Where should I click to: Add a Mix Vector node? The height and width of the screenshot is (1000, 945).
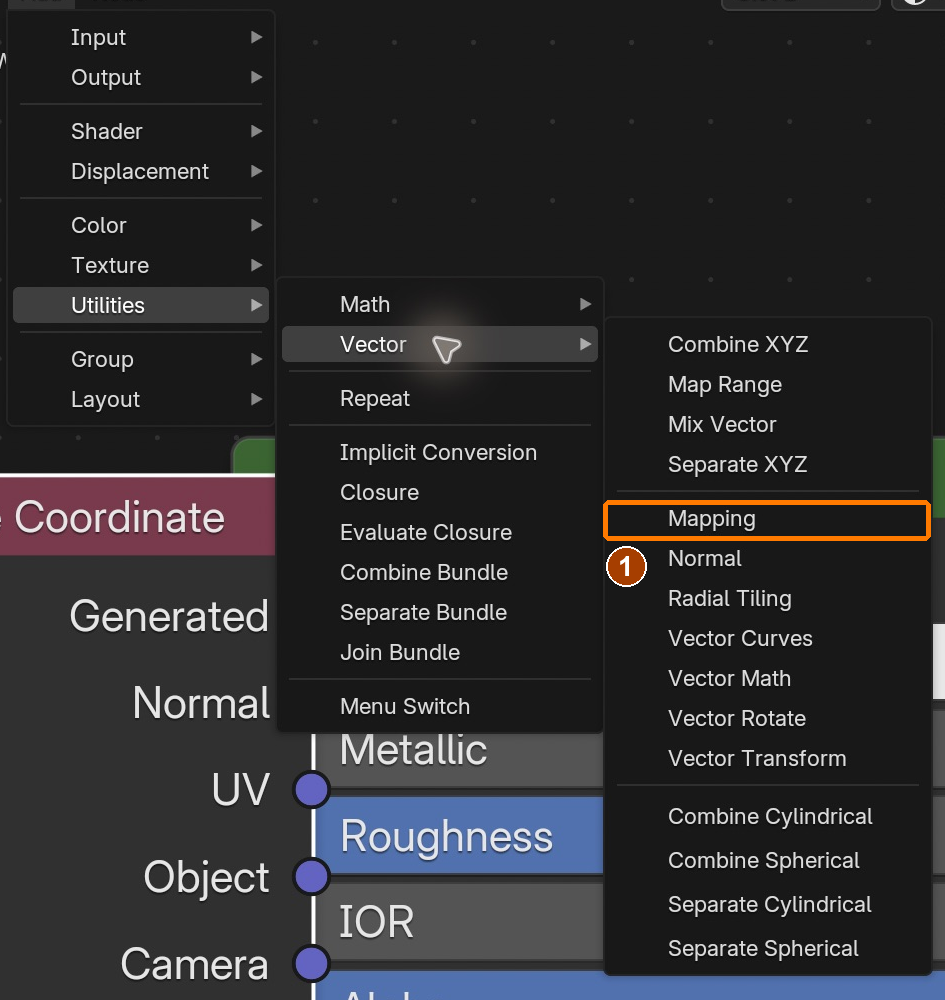(768, 425)
